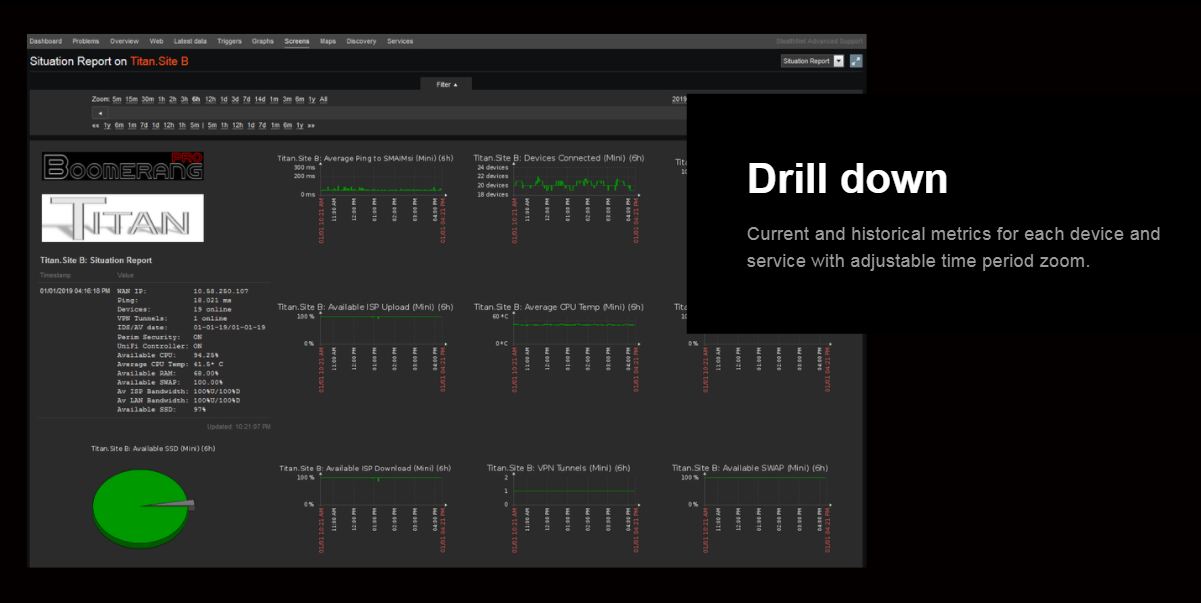Open the Problems menu item
Viewport: 1201px width, 603px height.
(x=86, y=41)
